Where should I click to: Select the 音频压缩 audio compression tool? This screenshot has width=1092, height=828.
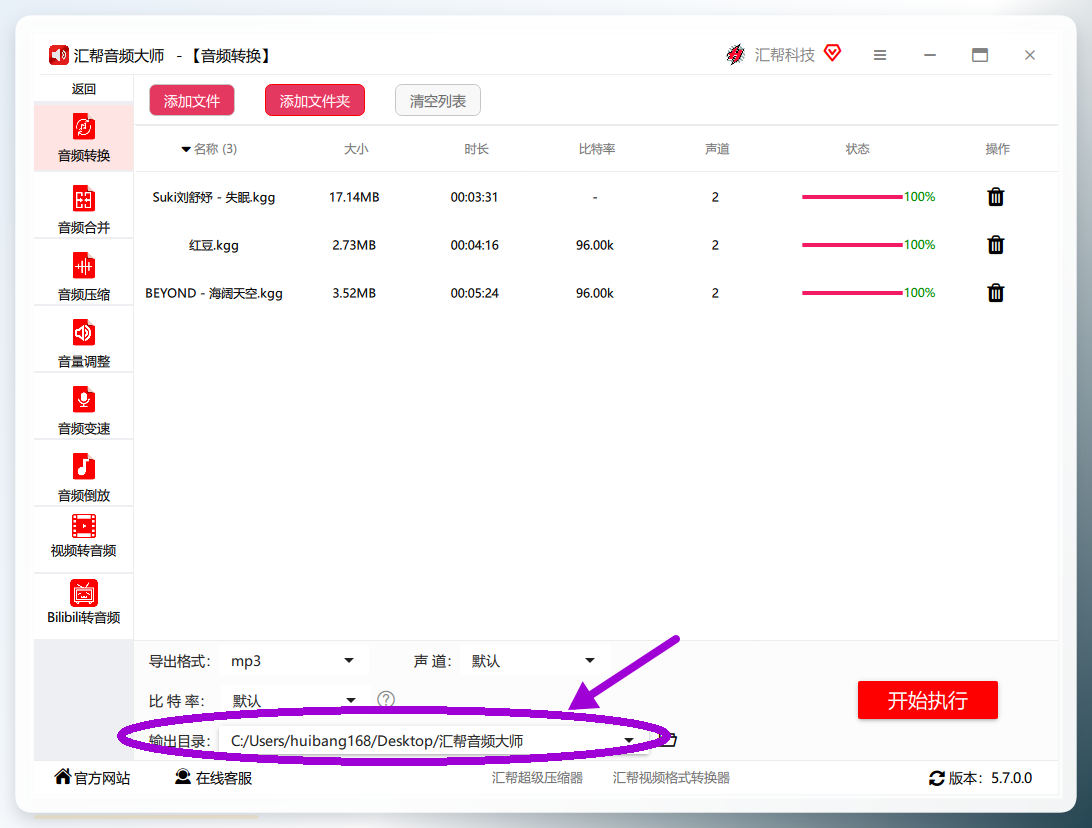click(84, 276)
